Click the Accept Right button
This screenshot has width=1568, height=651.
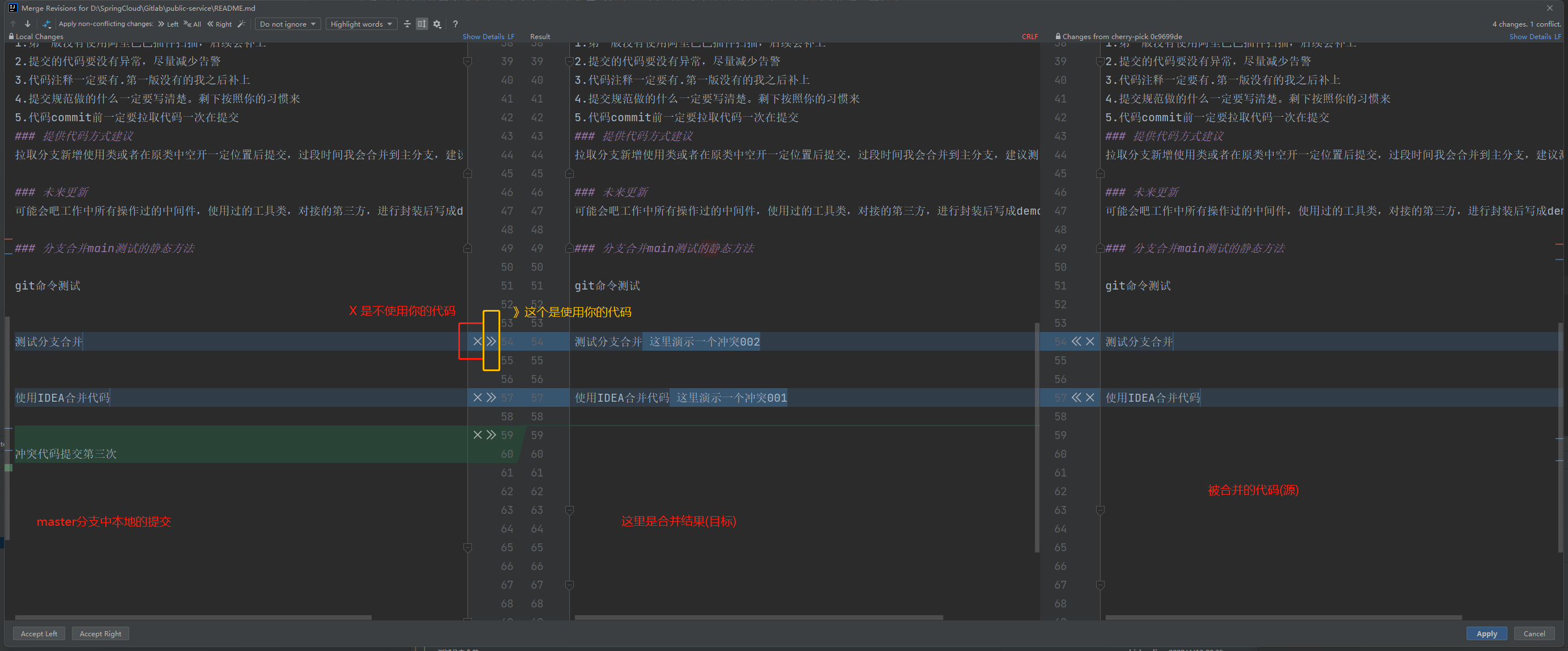coord(101,634)
